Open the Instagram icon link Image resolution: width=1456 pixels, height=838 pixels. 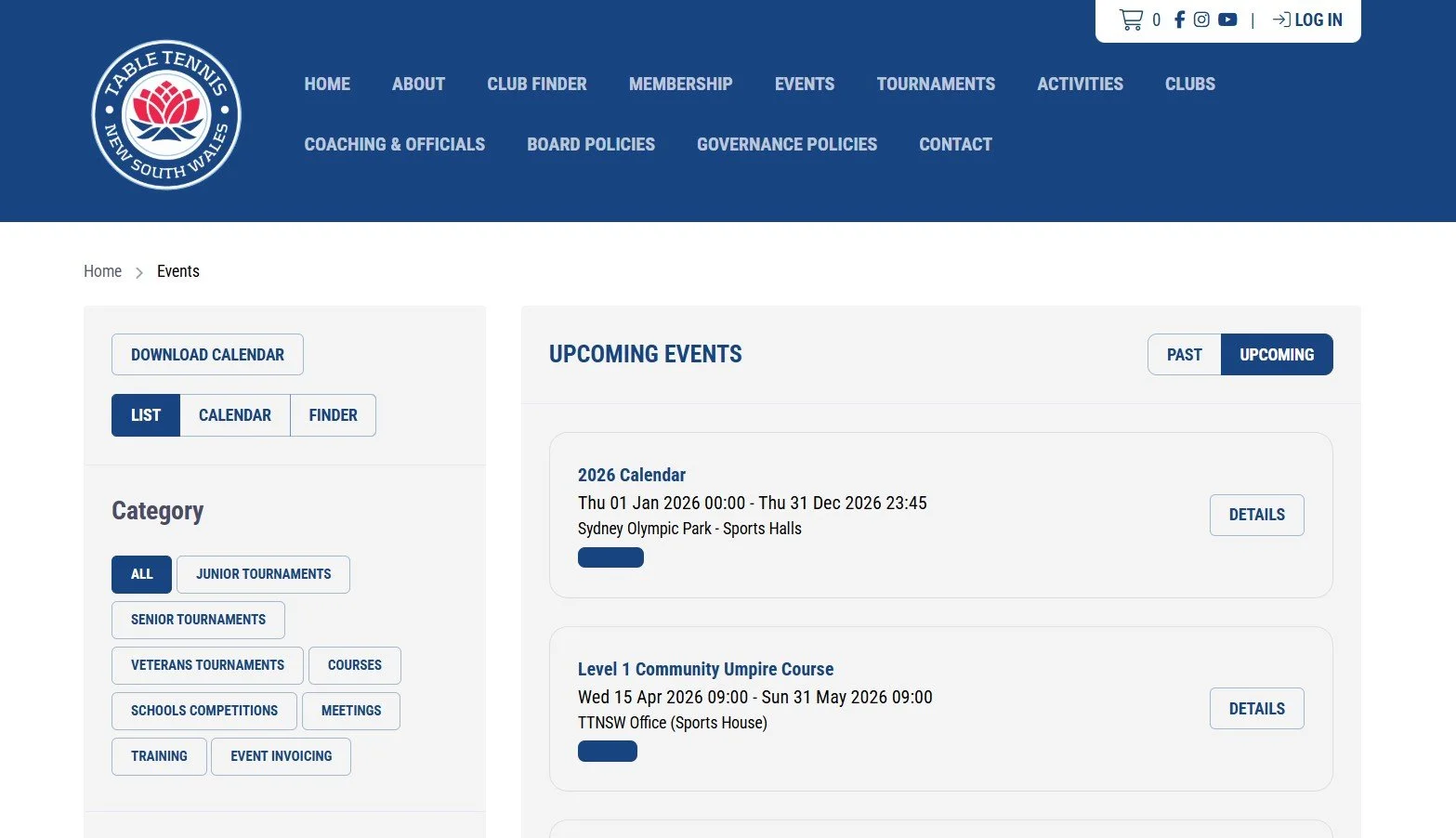coord(1201,20)
